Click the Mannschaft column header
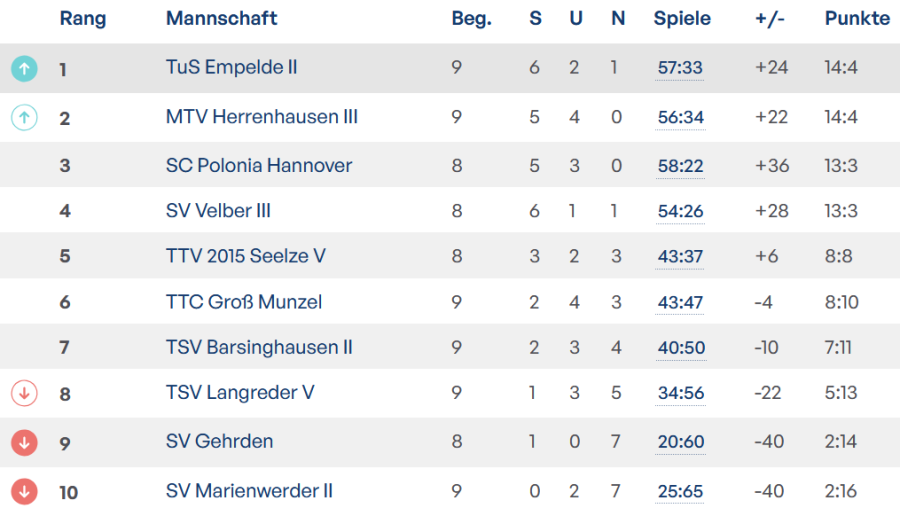This screenshot has height=516, width=900. 221,19
